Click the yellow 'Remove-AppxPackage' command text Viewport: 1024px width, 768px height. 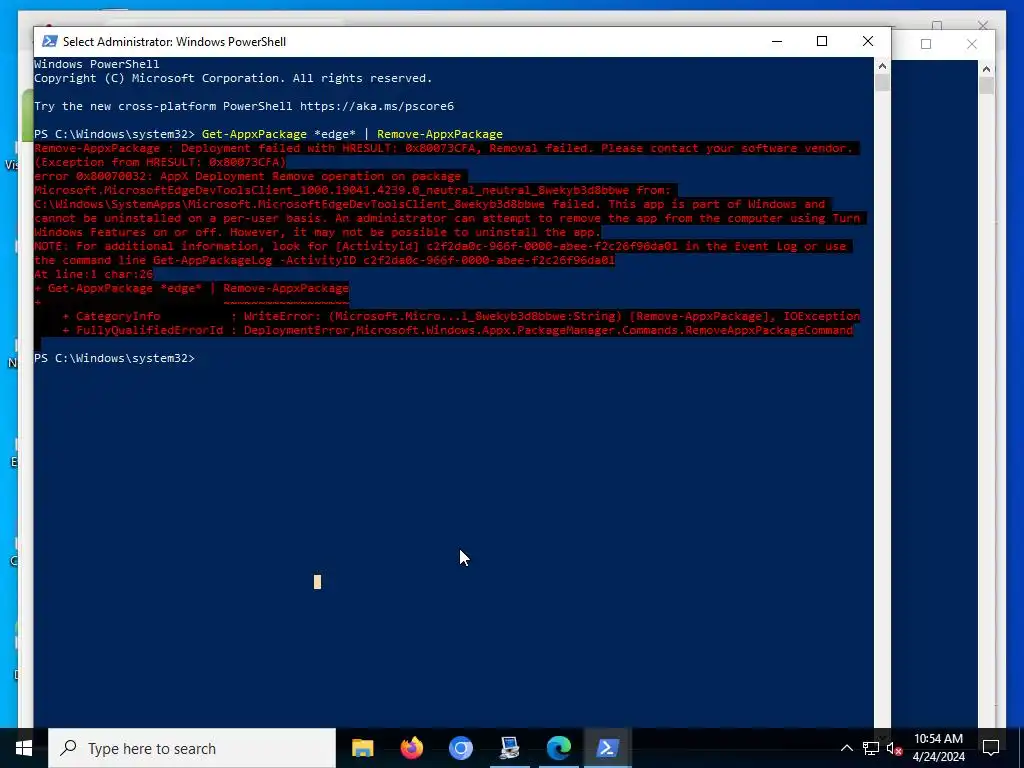pyautogui.click(x=440, y=134)
